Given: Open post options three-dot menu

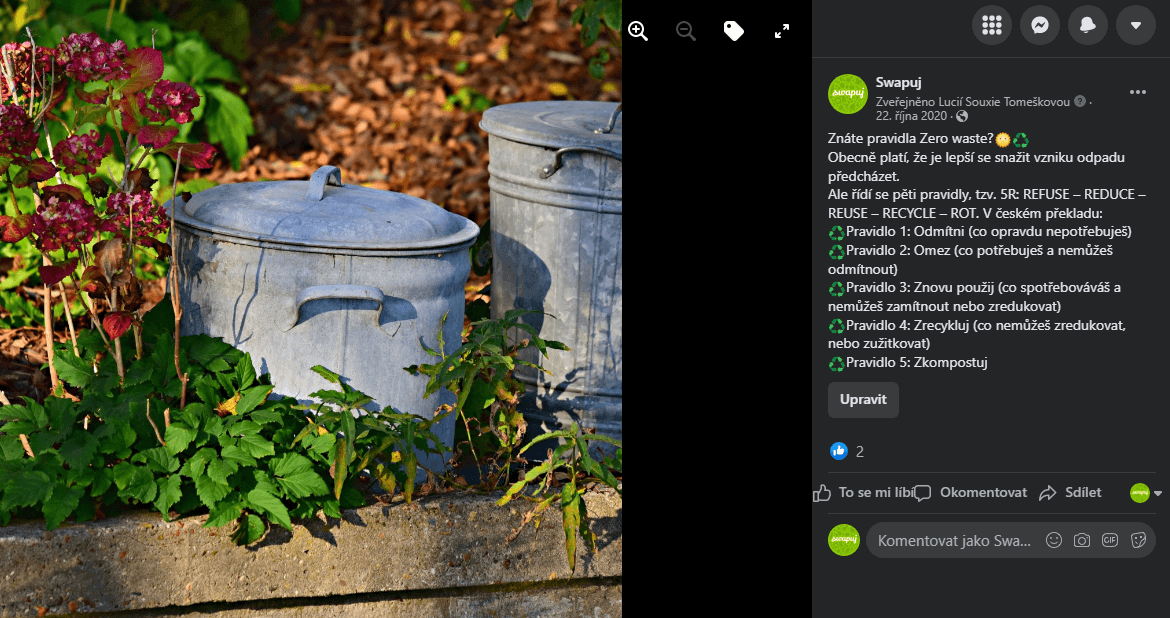Looking at the screenshot, I should click(1137, 92).
